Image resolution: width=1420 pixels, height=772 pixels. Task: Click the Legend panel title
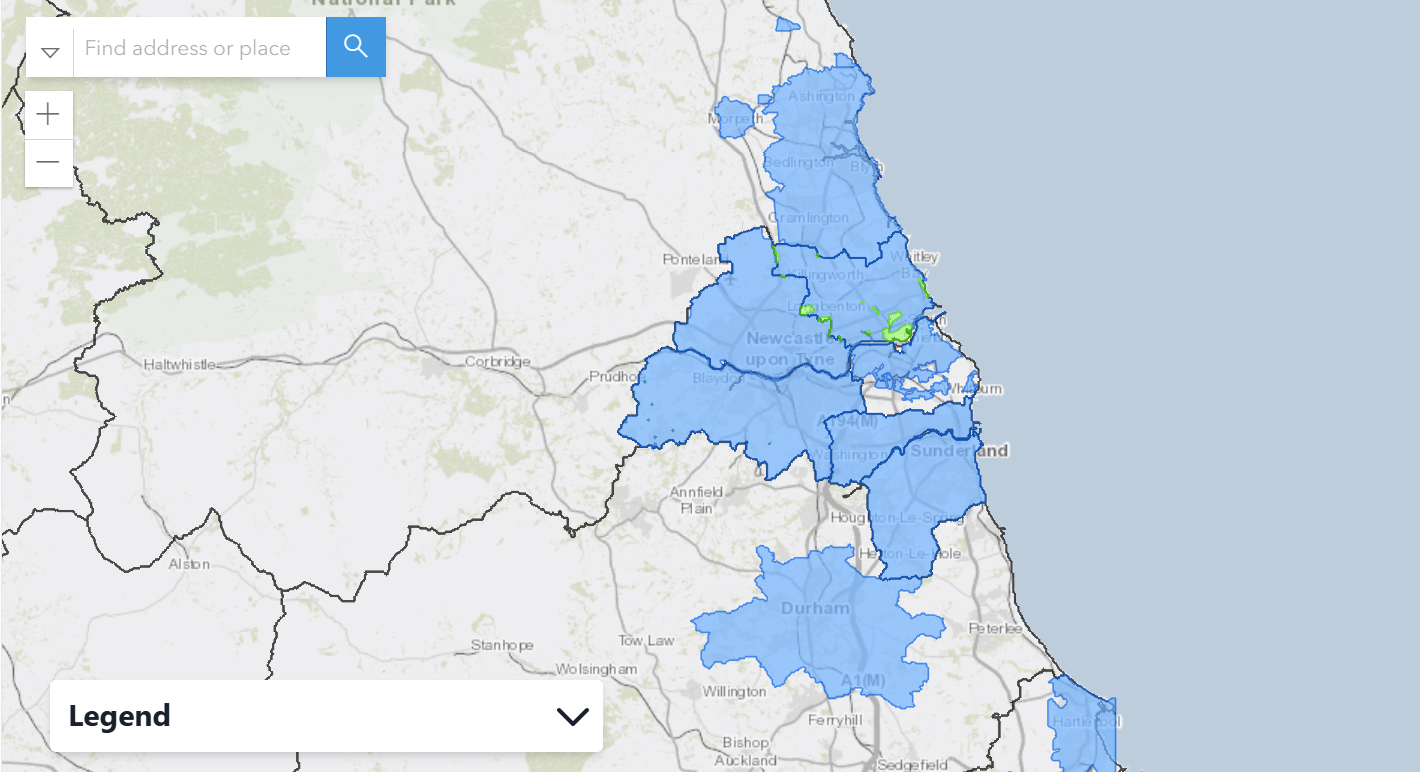[x=120, y=716]
